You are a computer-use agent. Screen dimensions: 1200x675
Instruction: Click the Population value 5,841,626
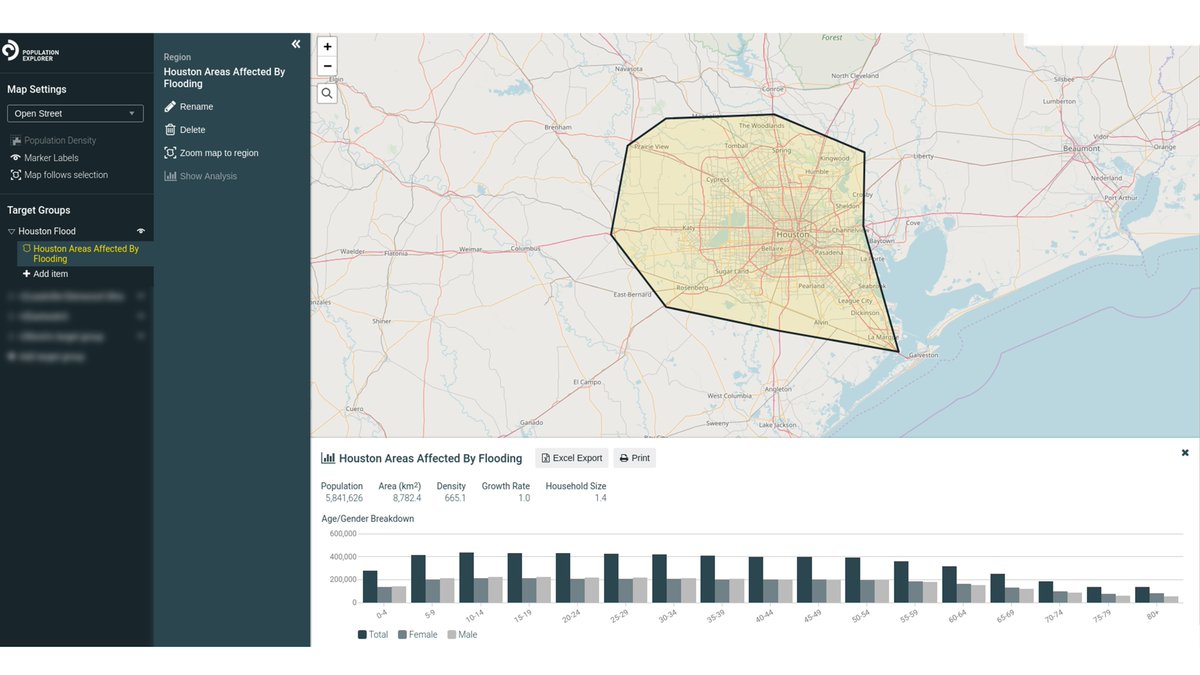342,498
